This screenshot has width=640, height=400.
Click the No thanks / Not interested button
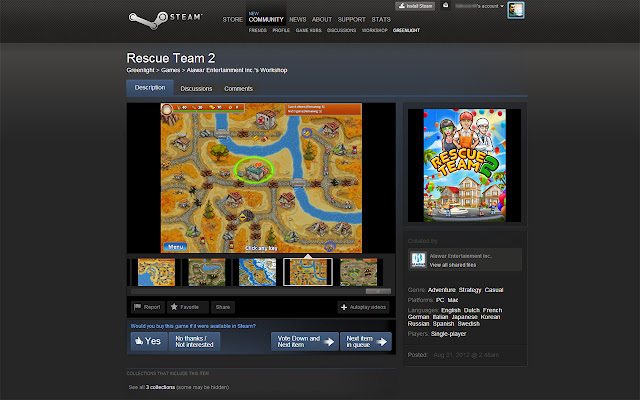195,341
